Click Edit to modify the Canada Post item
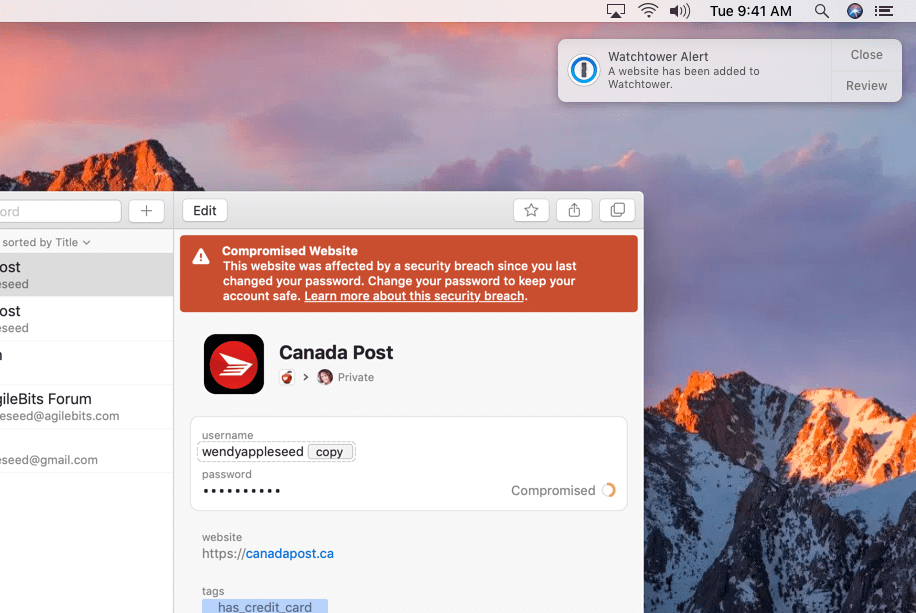This screenshot has width=916, height=613. tap(204, 210)
